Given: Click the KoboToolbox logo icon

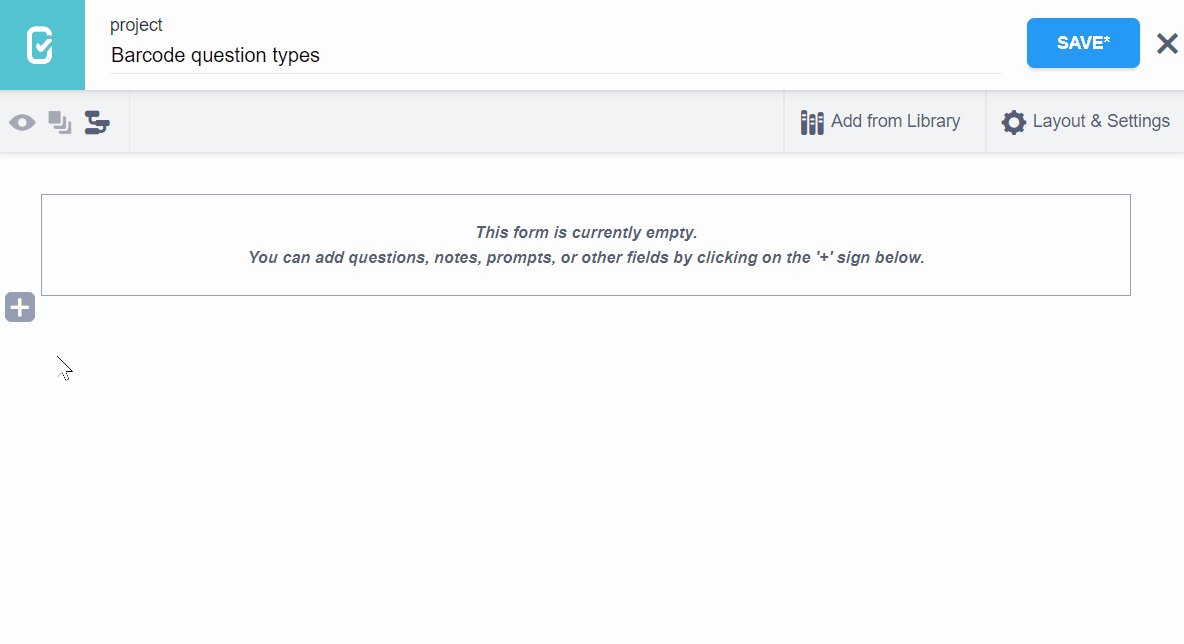Looking at the screenshot, I should coord(41,45).
